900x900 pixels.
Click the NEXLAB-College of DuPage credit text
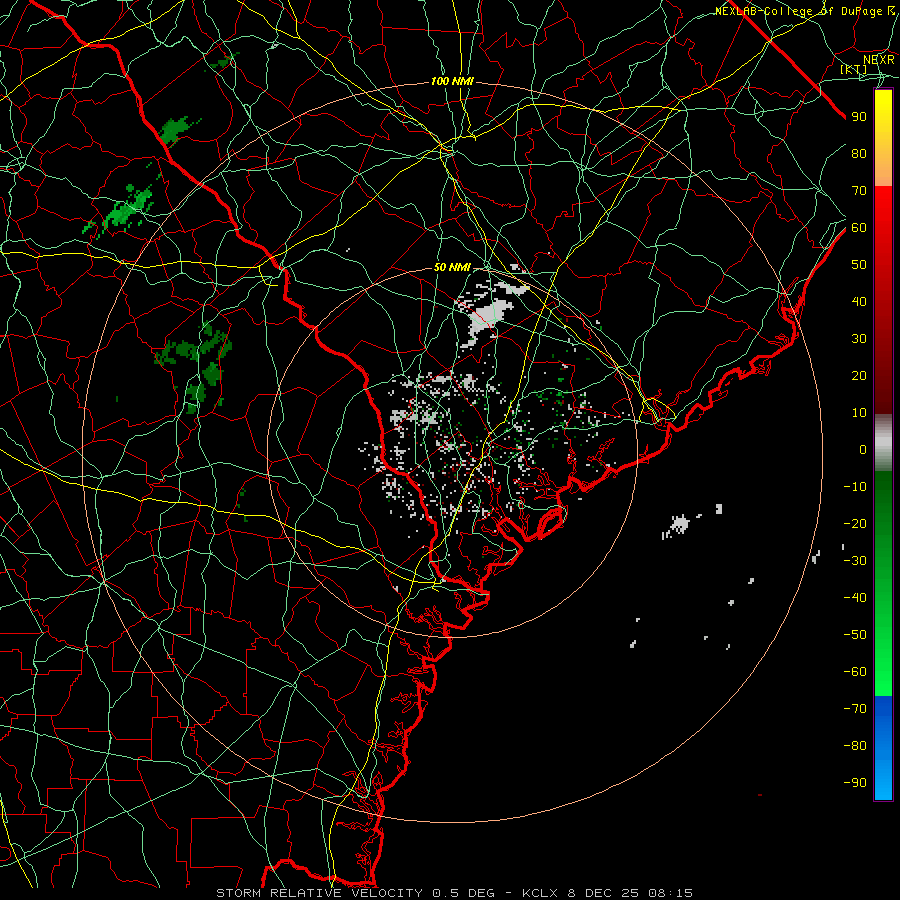[805, 11]
